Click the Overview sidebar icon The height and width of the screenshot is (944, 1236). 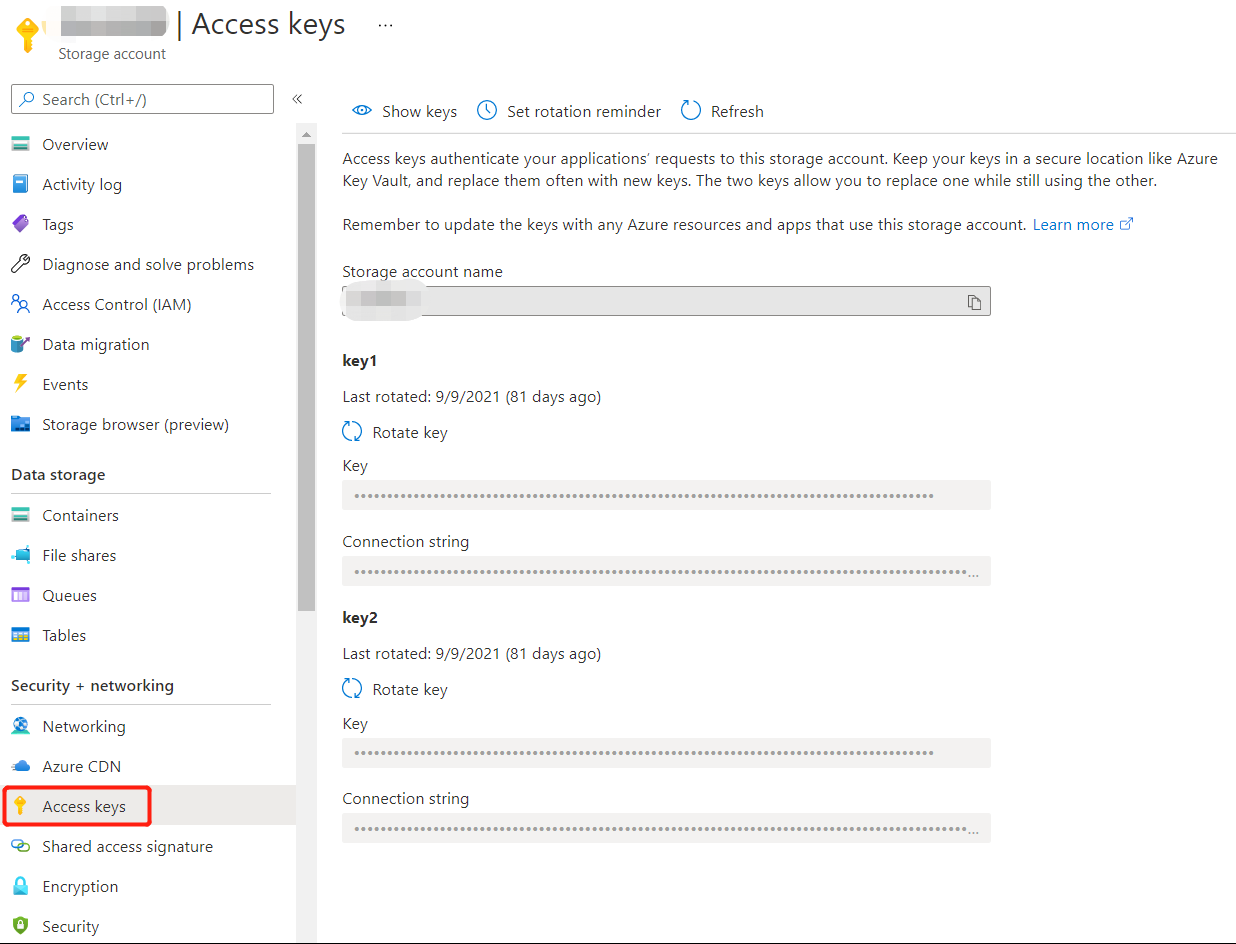point(20,144)
